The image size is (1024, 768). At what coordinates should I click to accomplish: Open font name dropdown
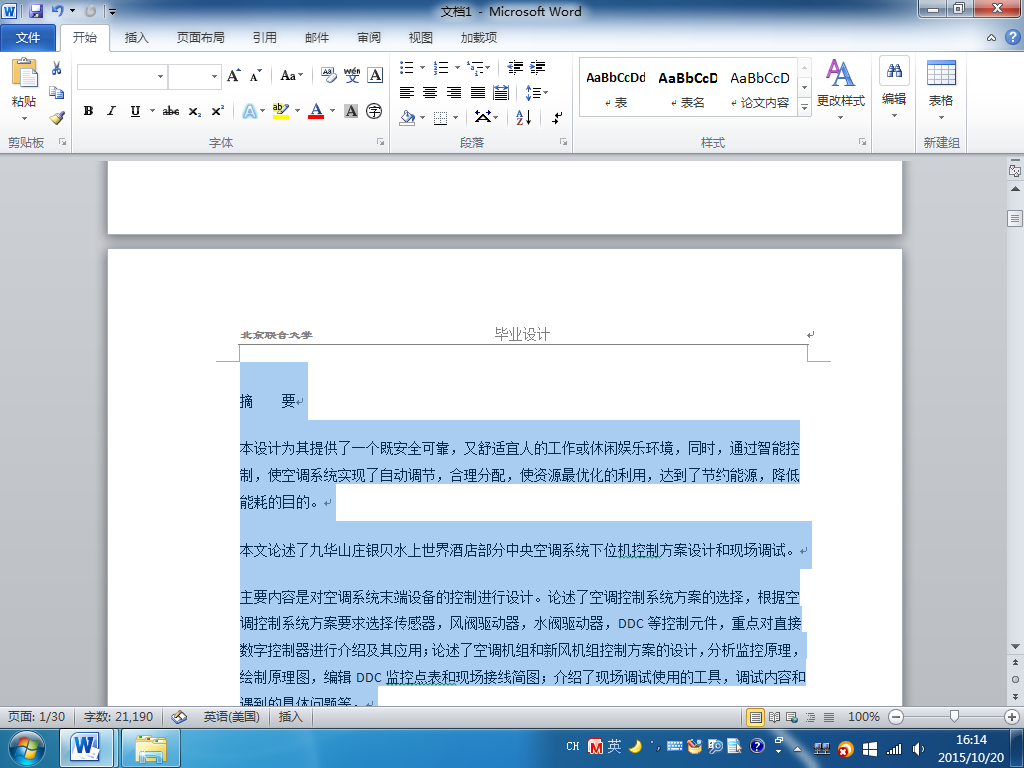point(161,76)
